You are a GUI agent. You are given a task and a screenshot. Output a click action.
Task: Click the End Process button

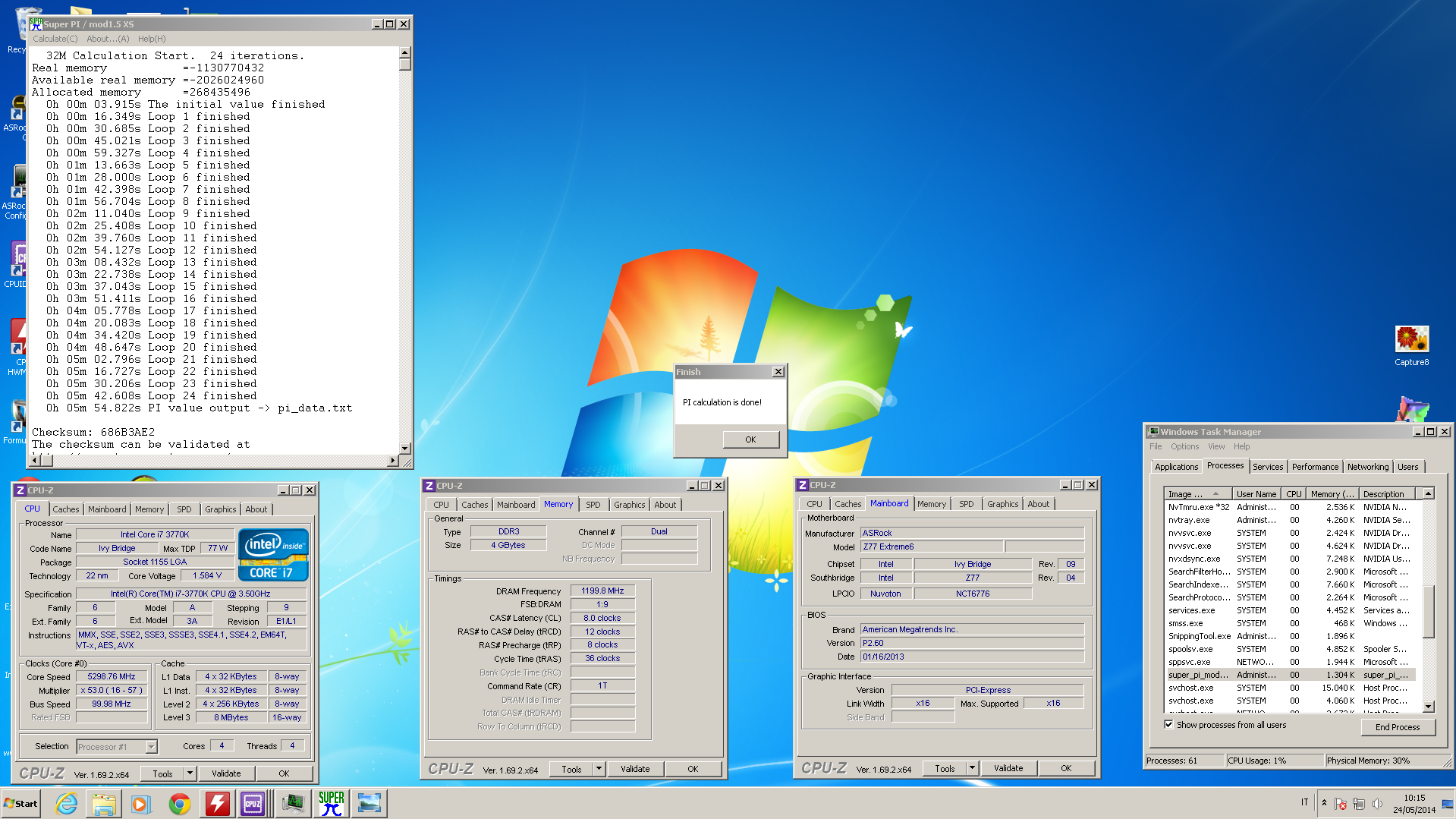pyautogui.click(x=1397, y=726)
